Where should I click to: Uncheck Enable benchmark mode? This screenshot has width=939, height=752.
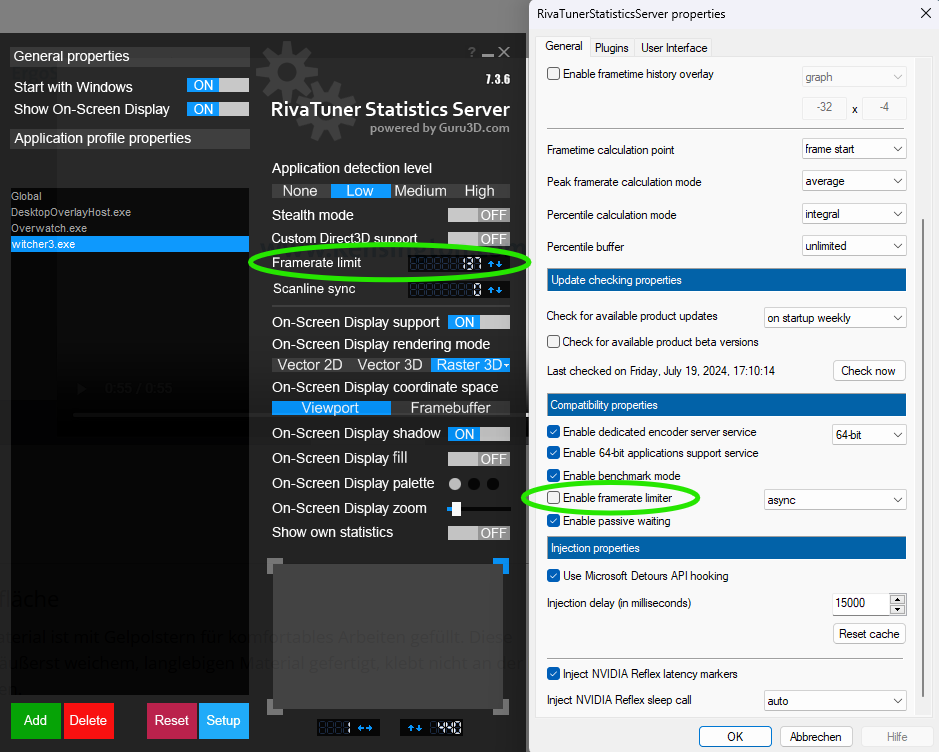(x=553, y=475)
